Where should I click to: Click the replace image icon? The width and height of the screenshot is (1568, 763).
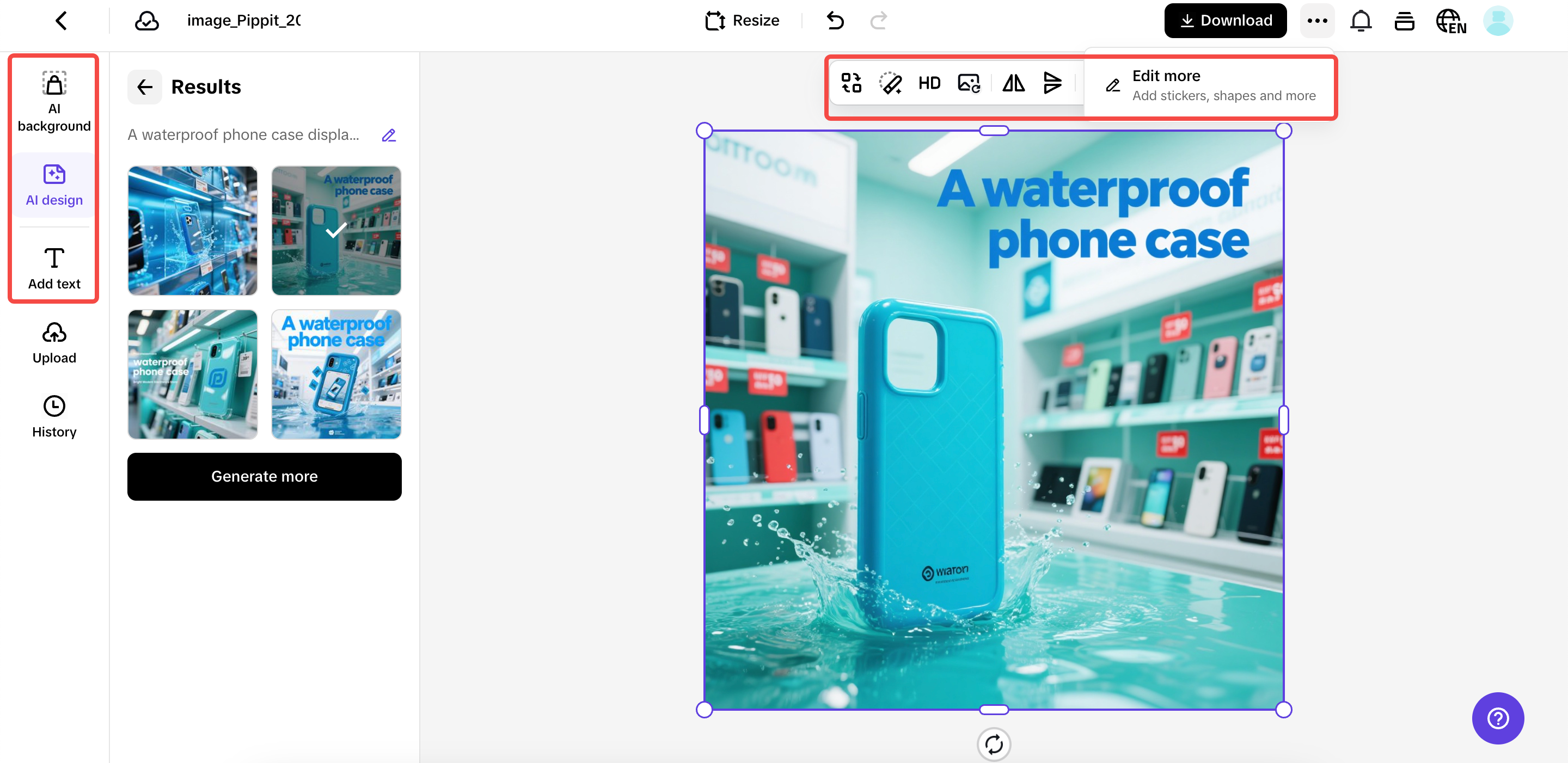click(969, 83)
